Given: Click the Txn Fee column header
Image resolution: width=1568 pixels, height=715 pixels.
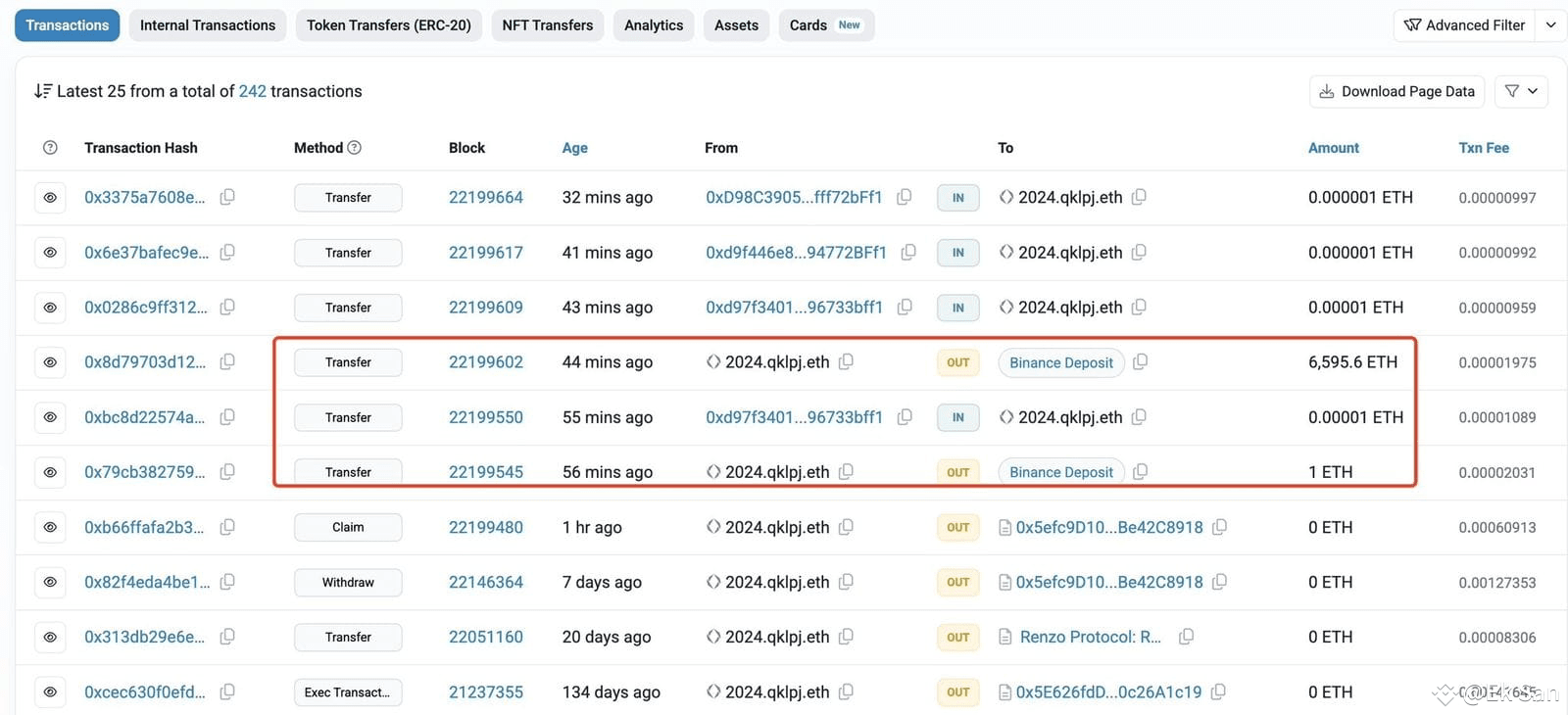Looking at the screenshot, I should pos(1483,148).
